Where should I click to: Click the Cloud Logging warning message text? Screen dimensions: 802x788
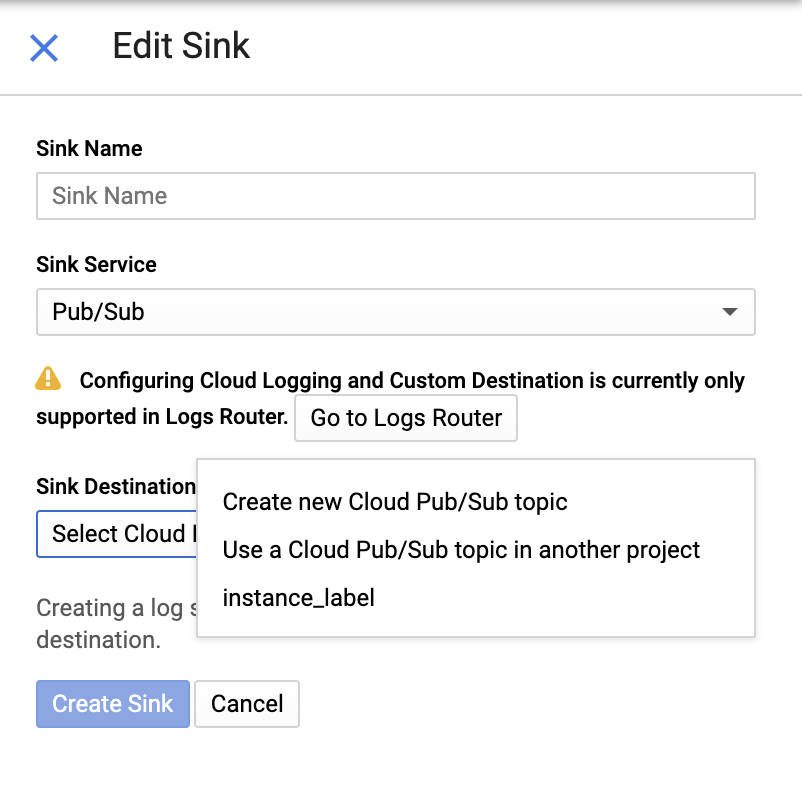[x=412, y=381]
